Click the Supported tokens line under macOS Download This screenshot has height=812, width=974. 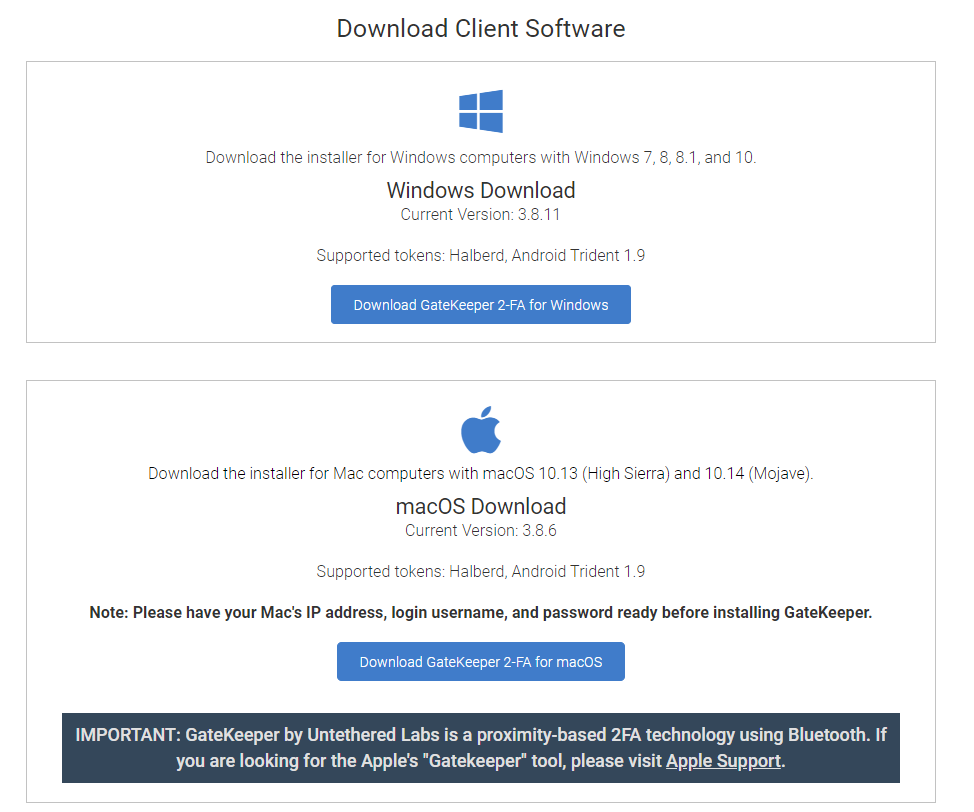click(x=481, y=571)
